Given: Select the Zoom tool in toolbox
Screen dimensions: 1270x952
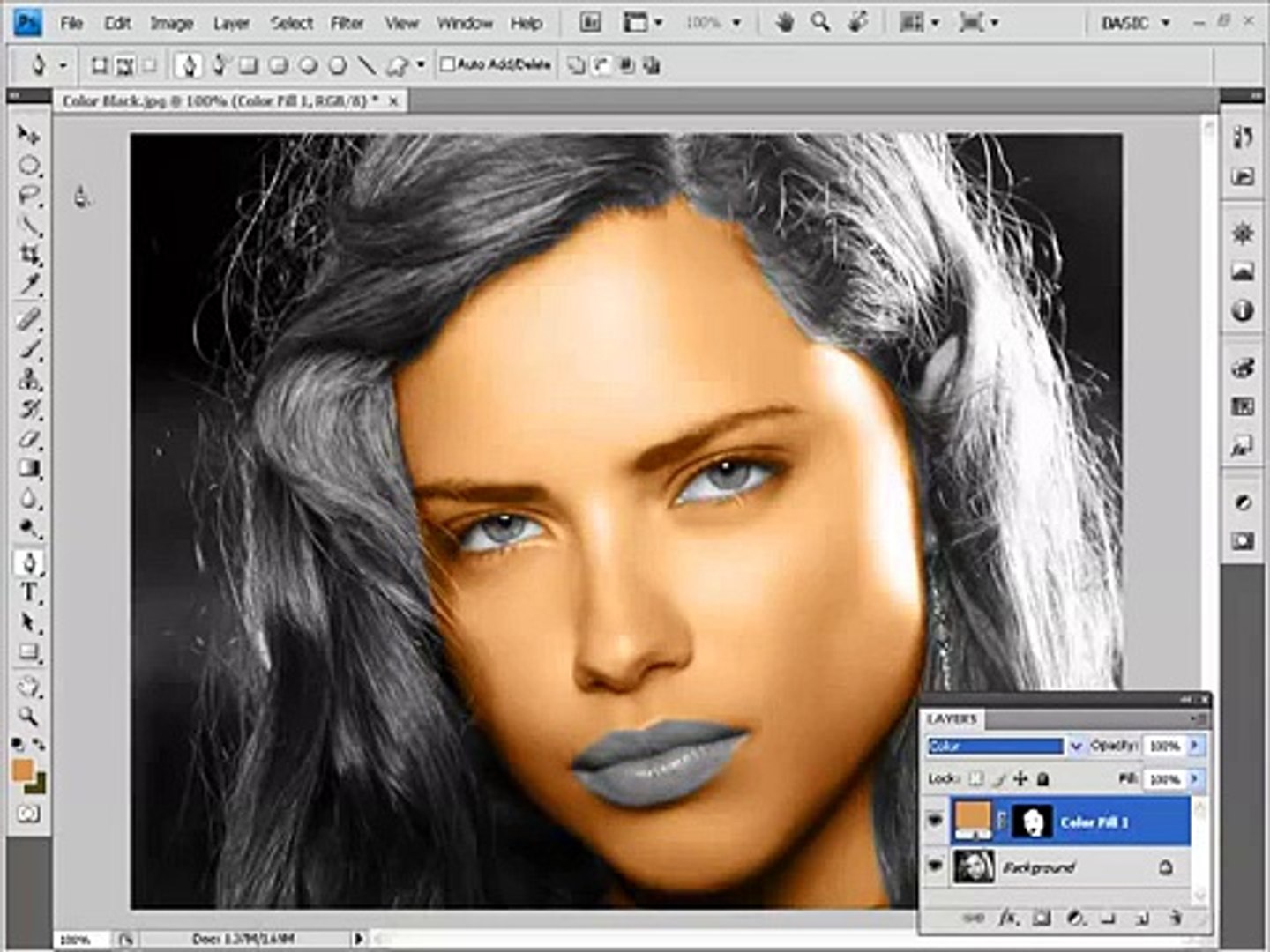Looking at the screenshot, I should point(29,716).
